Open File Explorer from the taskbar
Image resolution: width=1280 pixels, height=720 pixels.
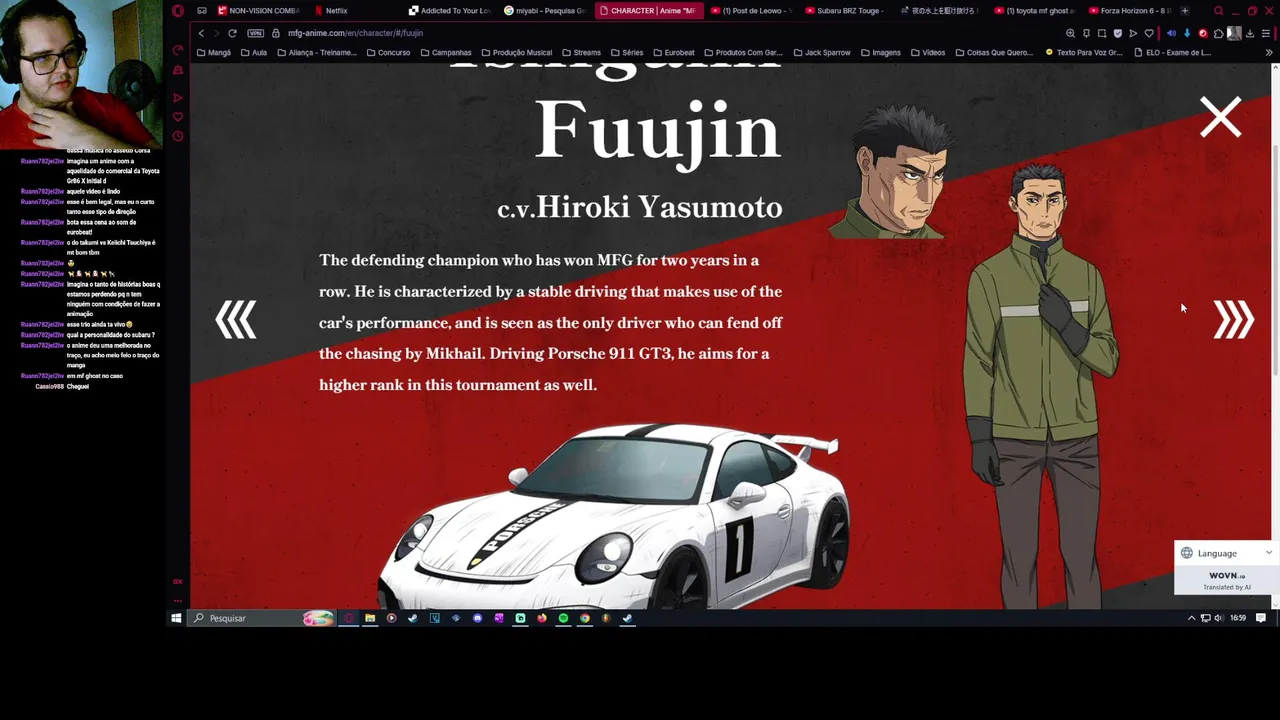pyautogui.click(x=370, y=618)
